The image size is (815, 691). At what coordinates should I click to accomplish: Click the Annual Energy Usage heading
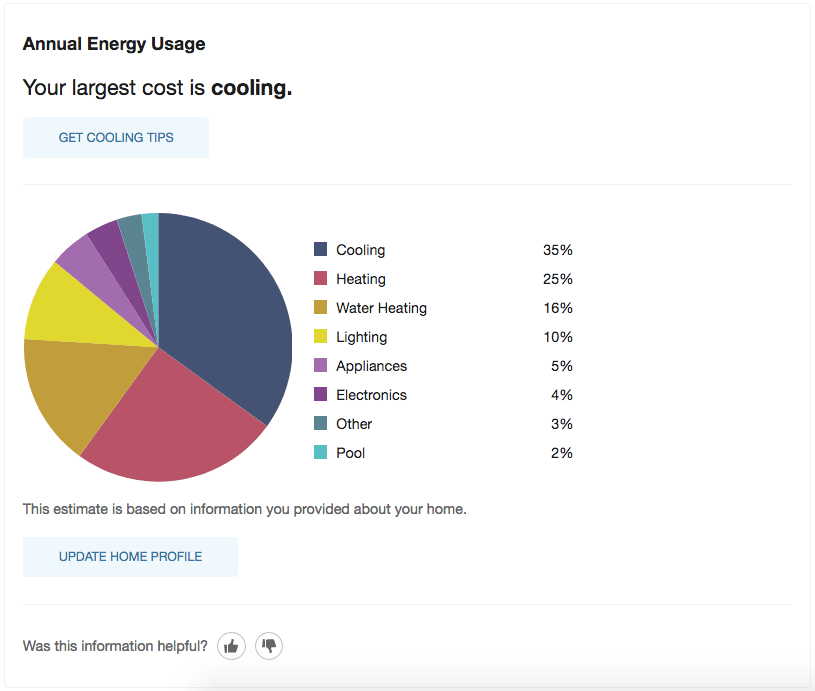pyautogui.click(x=113, y=43)
